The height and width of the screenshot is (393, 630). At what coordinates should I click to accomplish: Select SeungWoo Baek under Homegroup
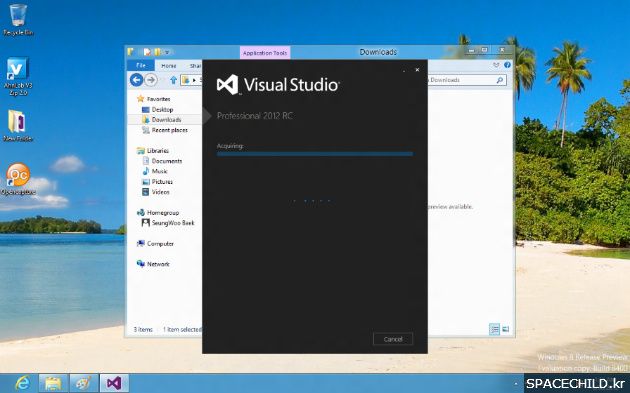point(173,223)
